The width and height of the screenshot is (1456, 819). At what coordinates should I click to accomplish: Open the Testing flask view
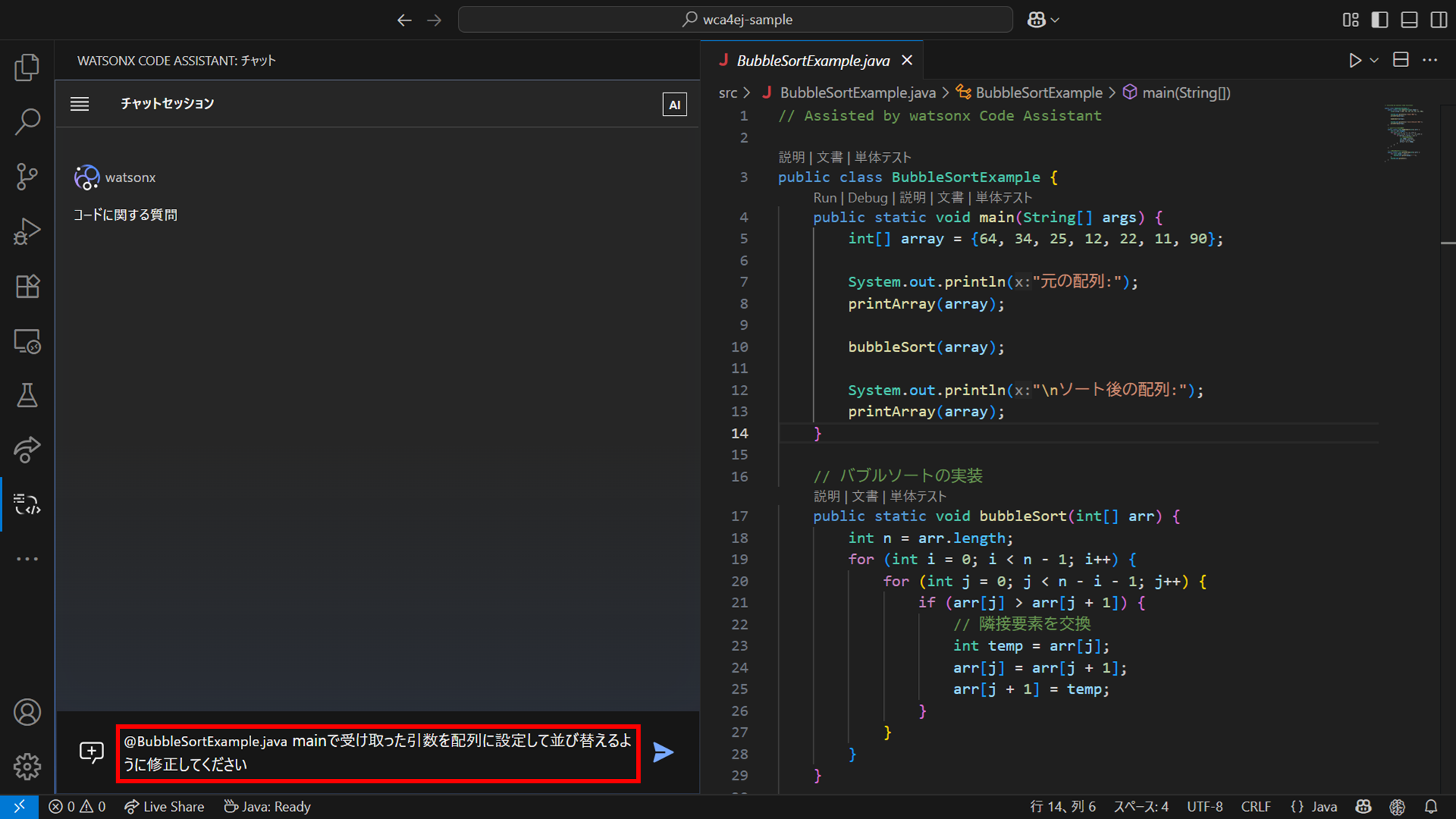[27, 395]
